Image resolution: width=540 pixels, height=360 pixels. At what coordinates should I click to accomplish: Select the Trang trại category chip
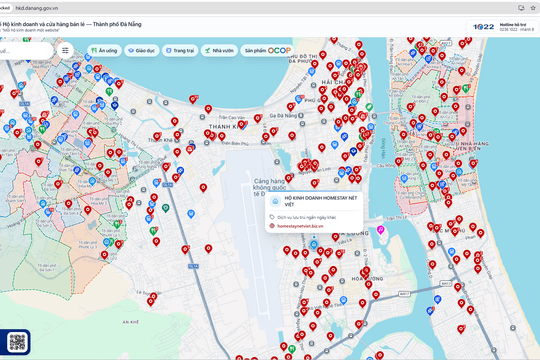click(x=180, y=51)
